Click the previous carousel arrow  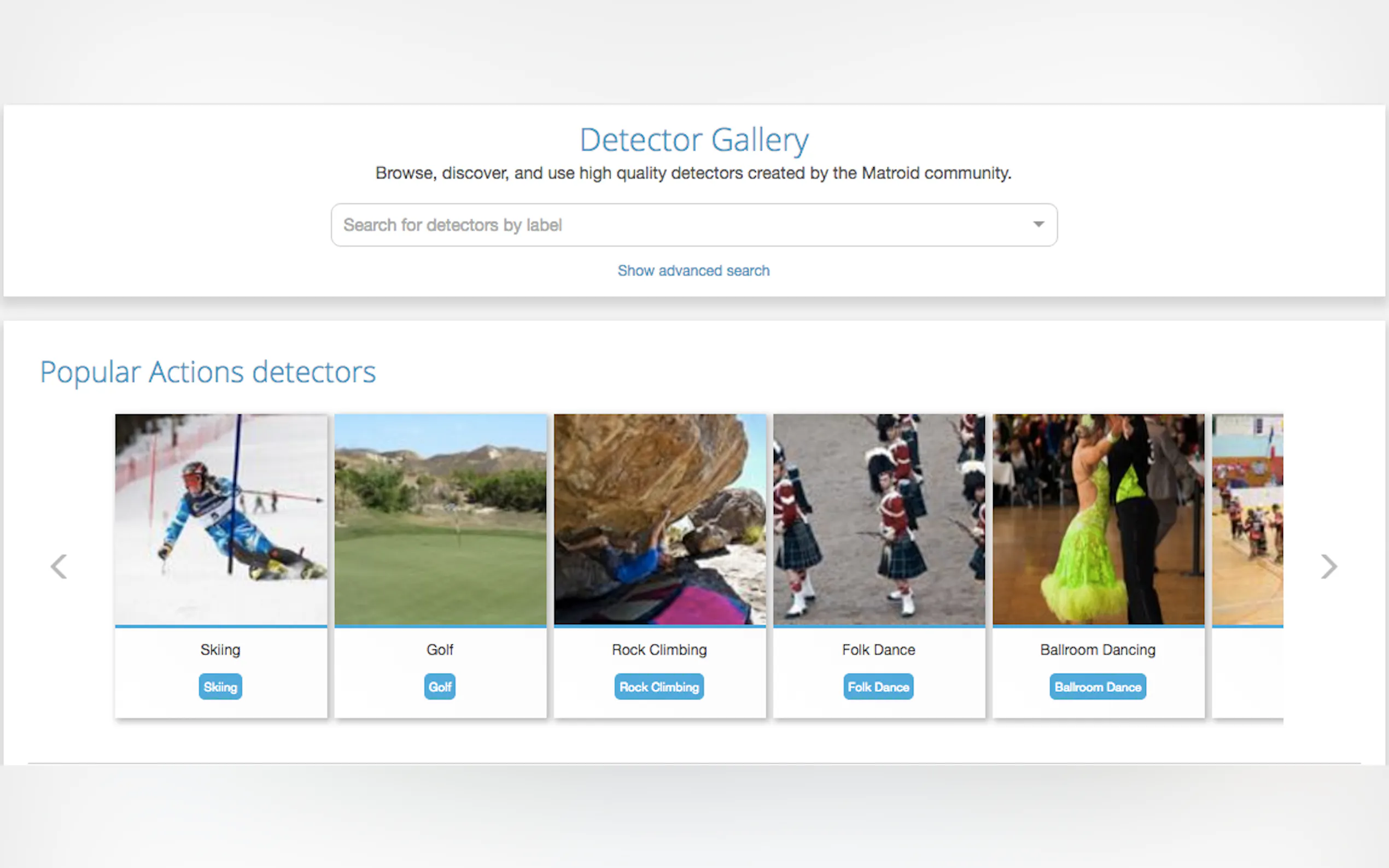pyautogui.click(x=59, y=567)
